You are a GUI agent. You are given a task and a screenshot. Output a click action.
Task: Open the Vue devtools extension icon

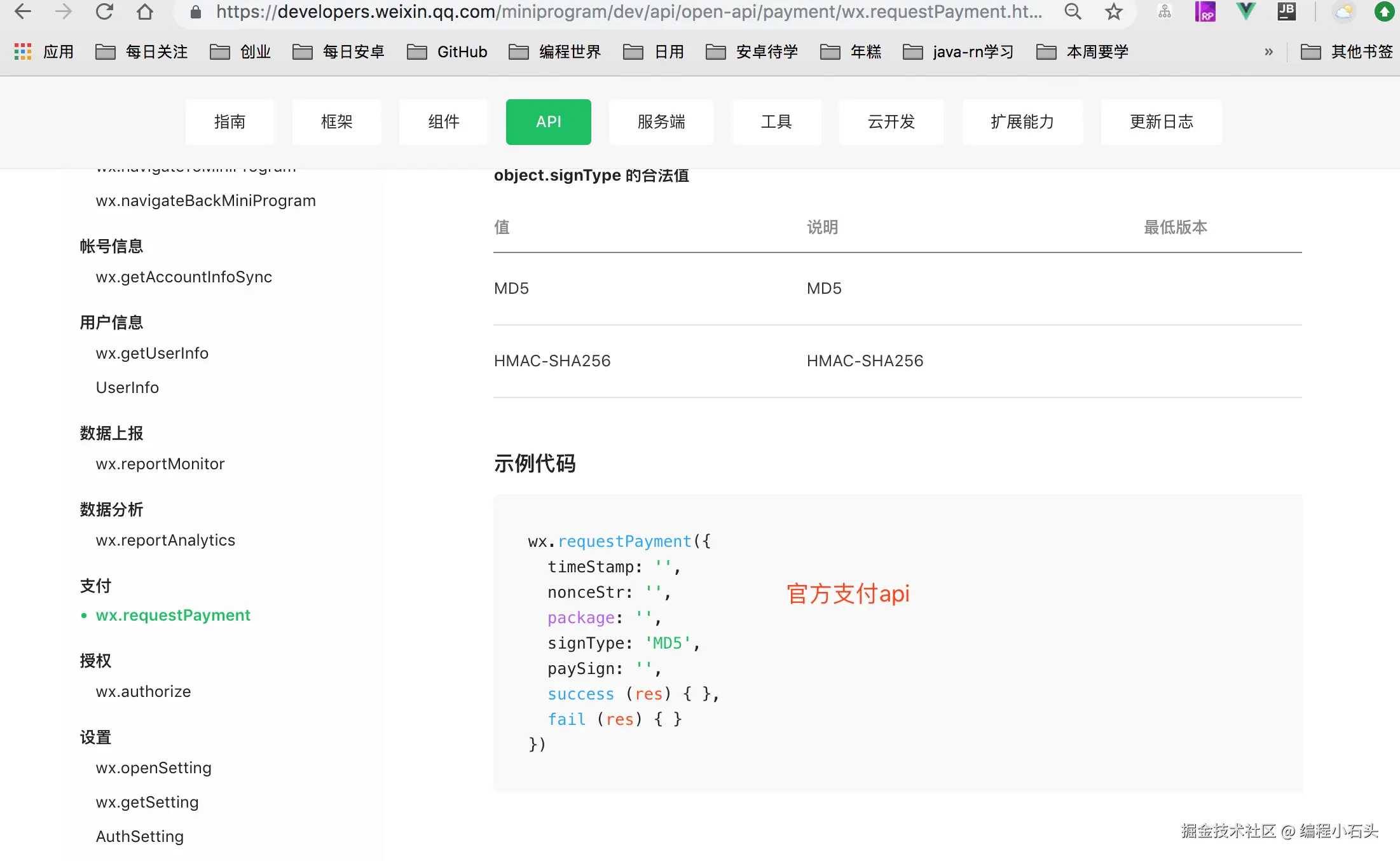pyautogui.click(x=1246, y=11)
